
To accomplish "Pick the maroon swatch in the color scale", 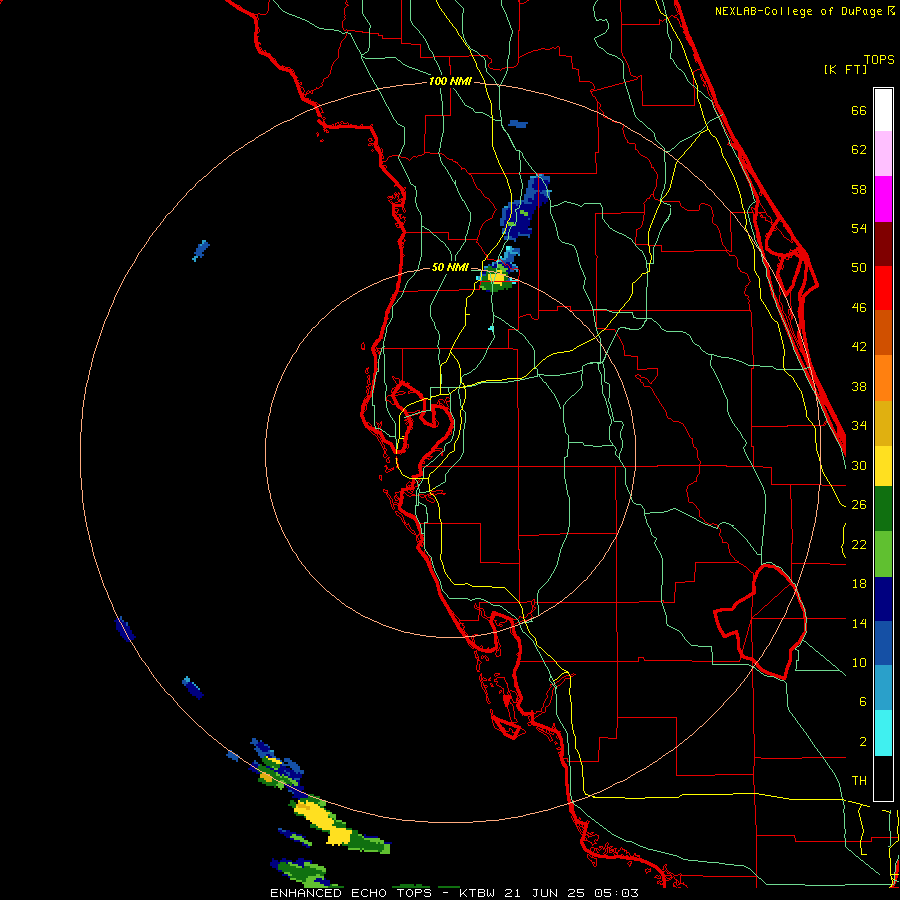I will (x=883, y=243).
